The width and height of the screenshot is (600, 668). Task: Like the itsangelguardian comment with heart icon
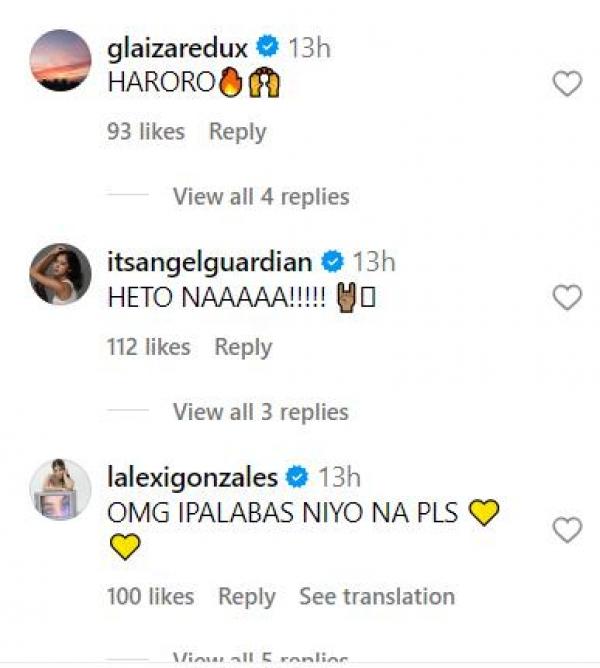(567, 297)
